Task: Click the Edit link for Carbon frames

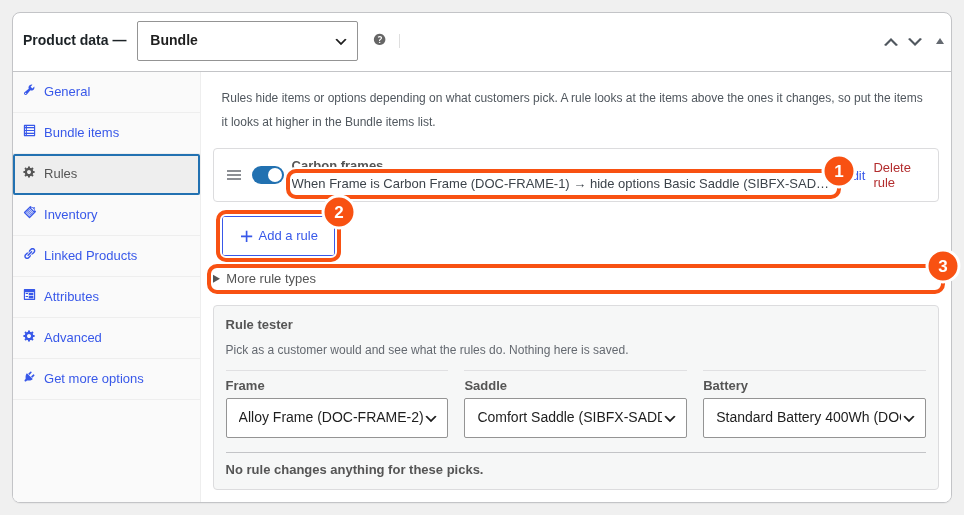Action: pyautogui.click(x=858, y=176)
